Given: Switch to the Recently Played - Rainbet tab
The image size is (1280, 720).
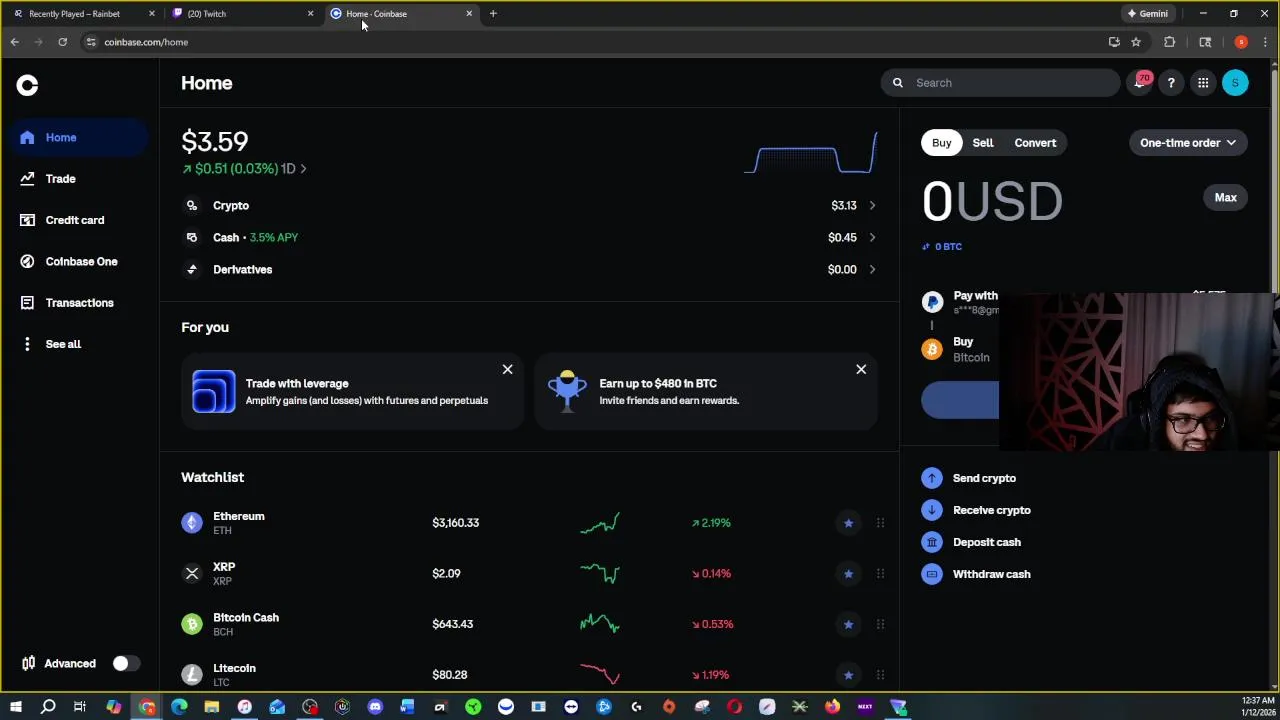Looking at the screenshot, I should click(80, 14).
